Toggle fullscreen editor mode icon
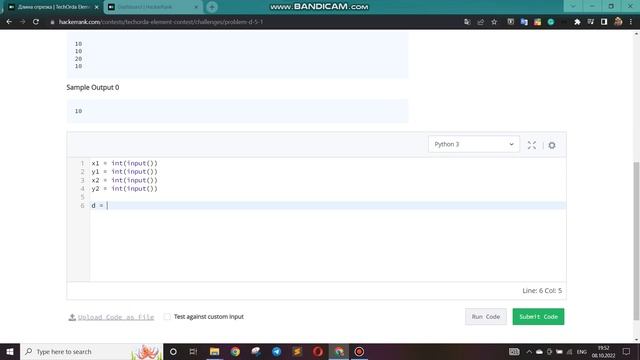 [x=532, y=145]
